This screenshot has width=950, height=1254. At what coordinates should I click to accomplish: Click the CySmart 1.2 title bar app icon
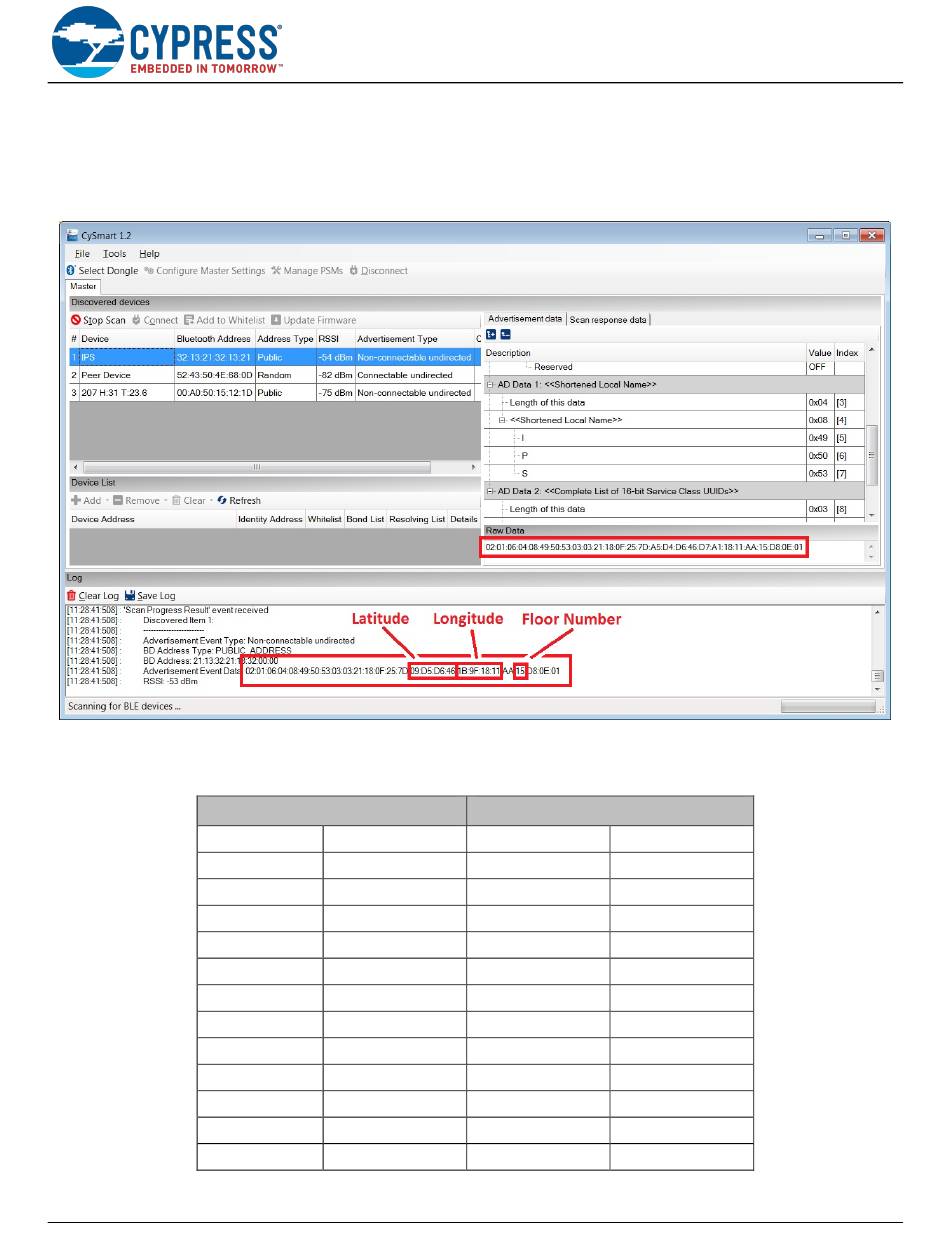click(x=72, y=236)
